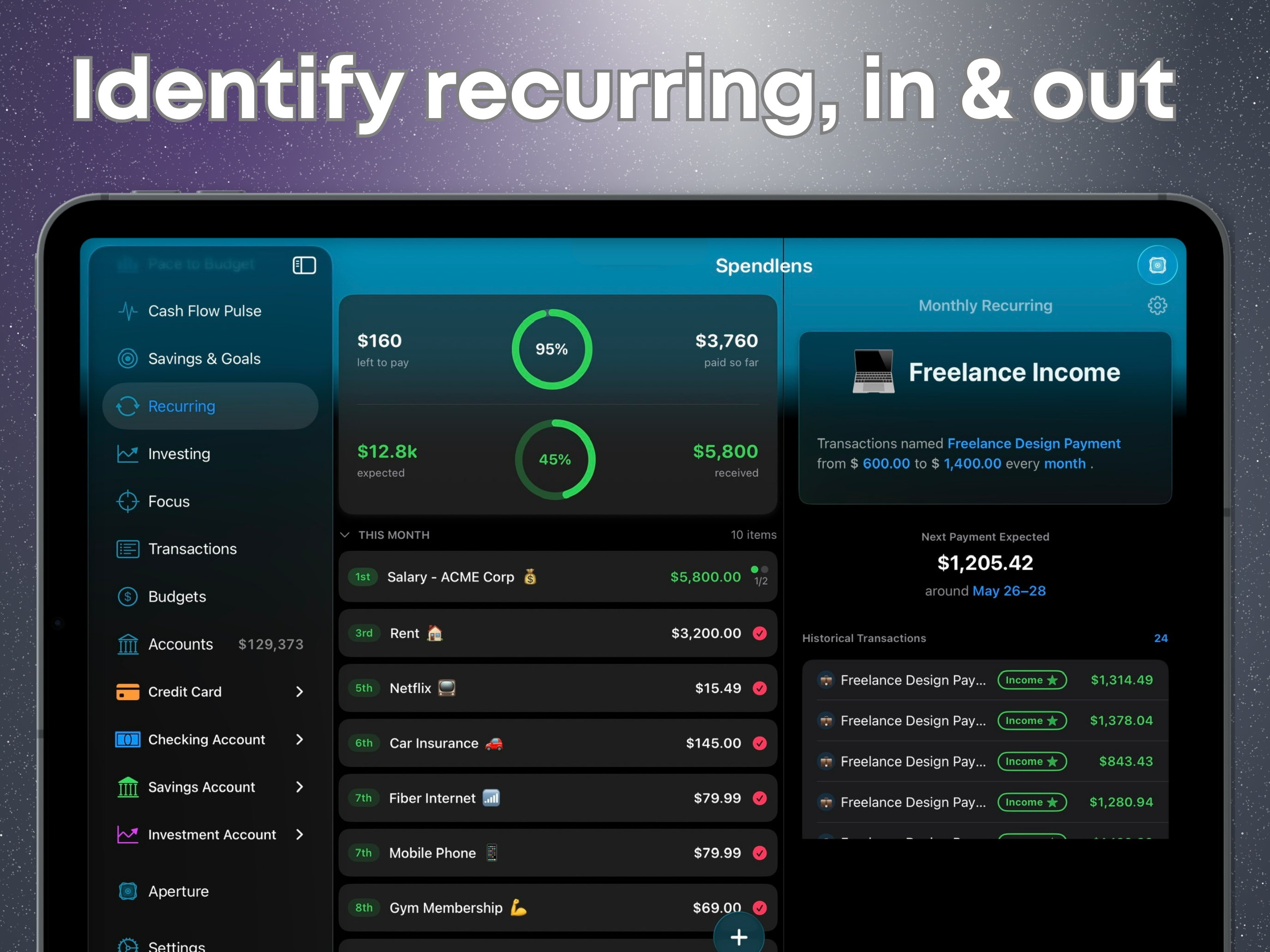Toggle paid checkmark on Fiber Internet row
Image resolution: width=1270 pixels, height=952 pixels.
pos(760,797)
